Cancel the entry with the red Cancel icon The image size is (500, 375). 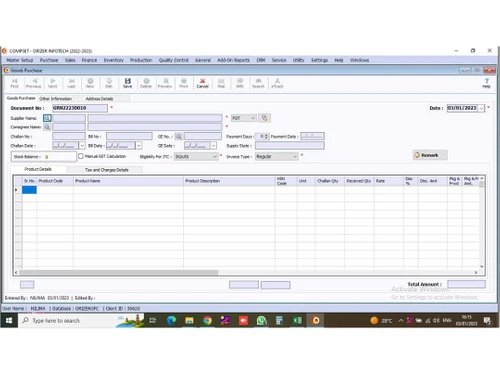[x=202, y=83]
